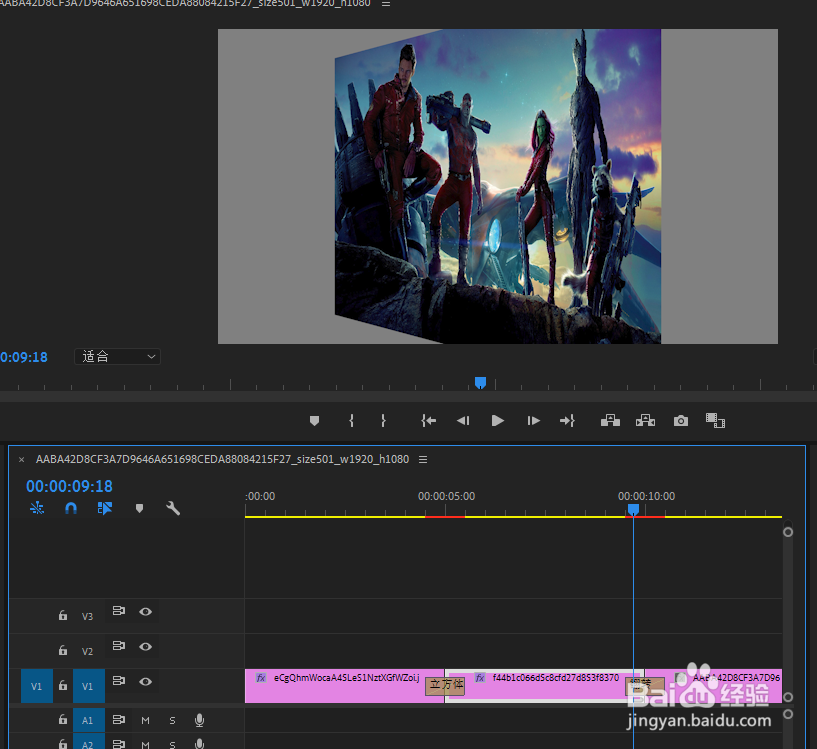
Task: Export frame with camera icon
Action: click(680, 421)
